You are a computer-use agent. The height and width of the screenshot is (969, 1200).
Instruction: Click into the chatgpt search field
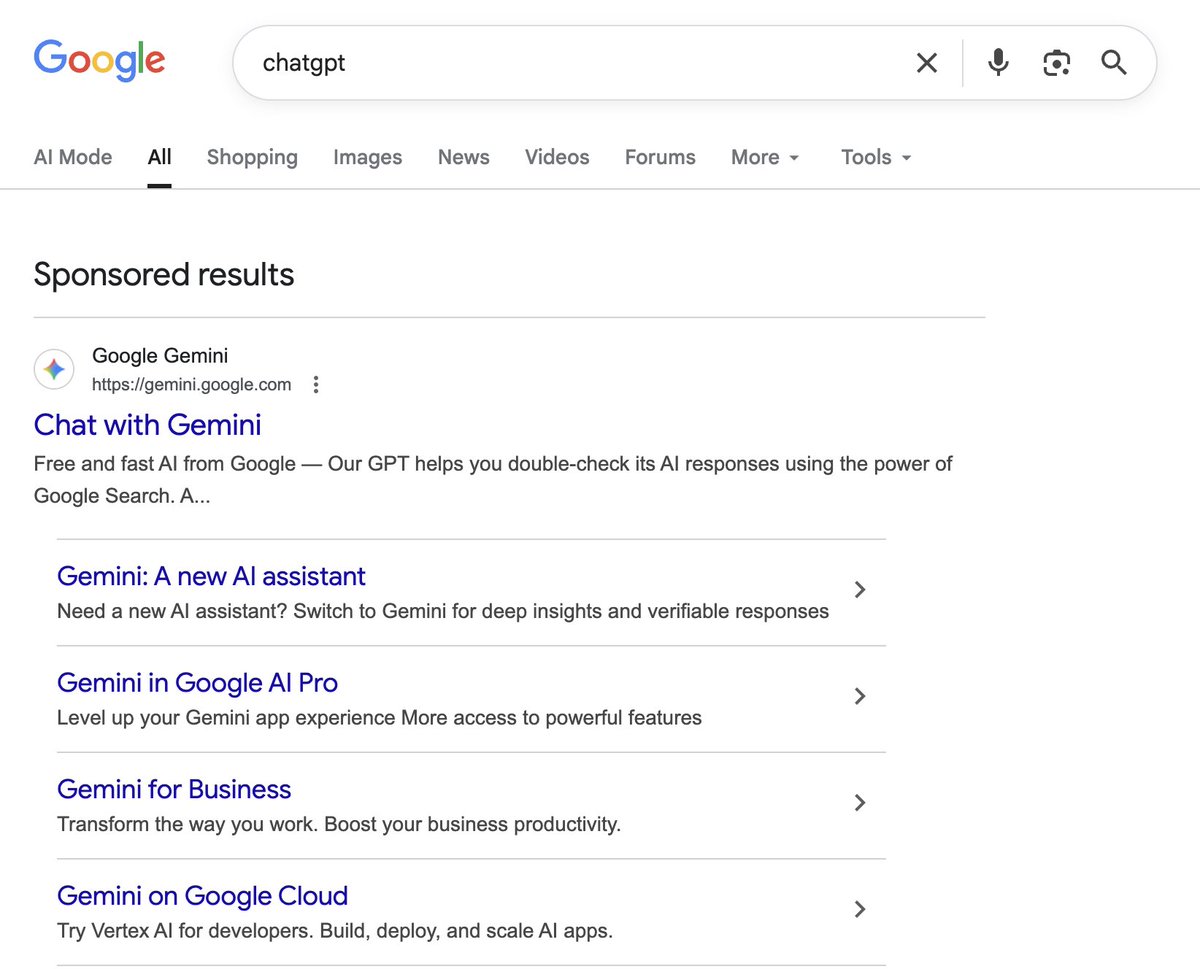[580, 63]
